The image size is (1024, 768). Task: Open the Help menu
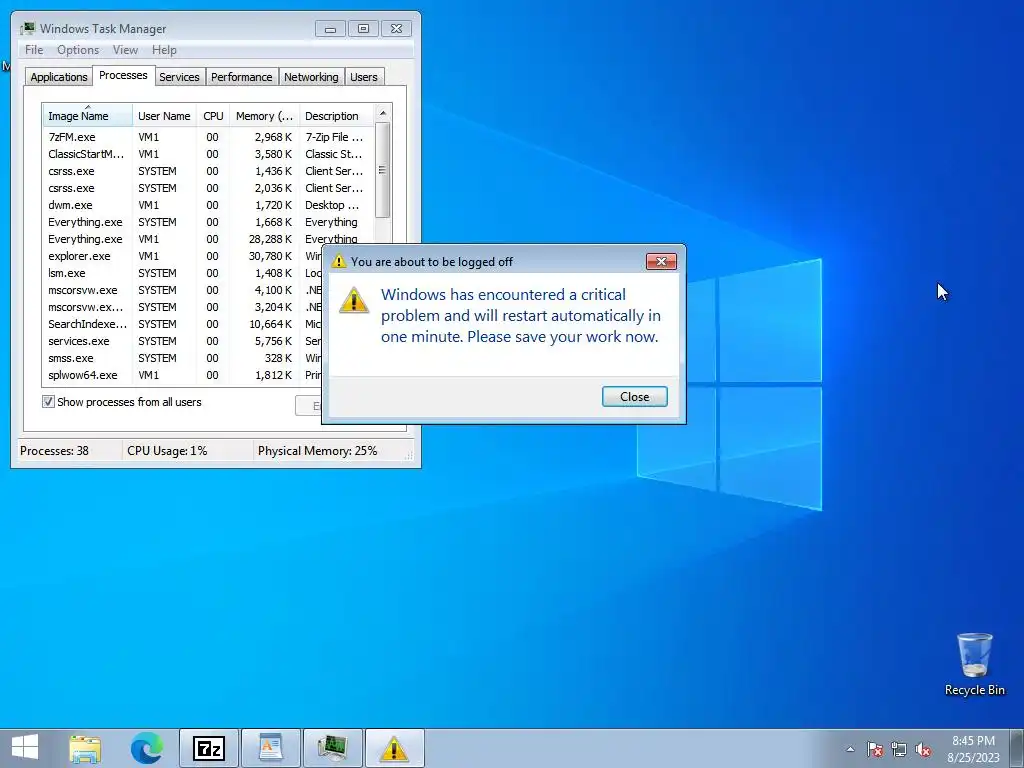pos(164,50)
